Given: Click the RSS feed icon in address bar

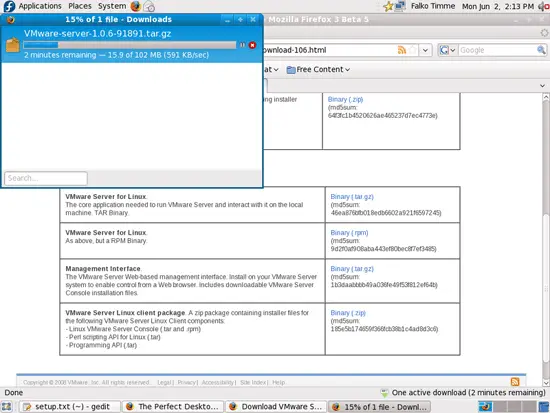Looking at the screenshot, I should coord(402,50).
